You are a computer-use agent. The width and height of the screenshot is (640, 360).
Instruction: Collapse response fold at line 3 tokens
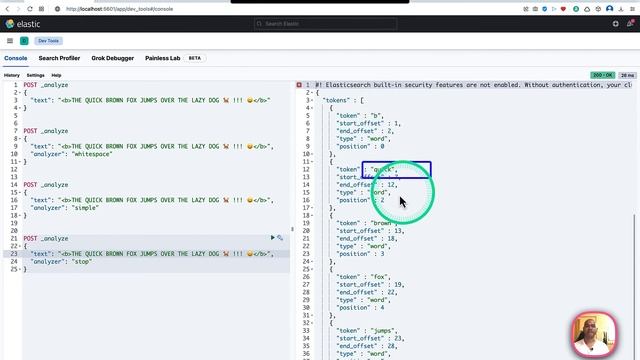pos(312,100)
